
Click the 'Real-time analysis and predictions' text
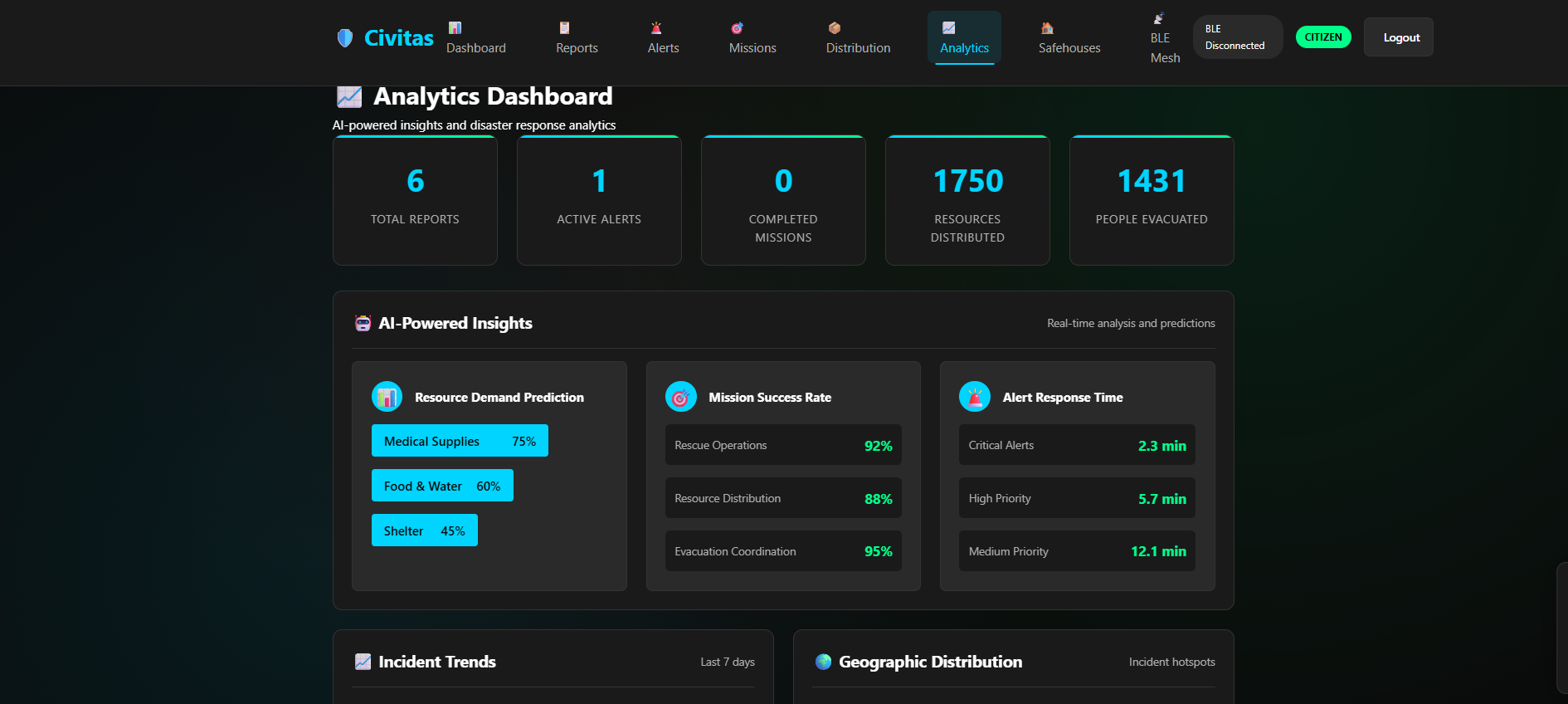[1131, 323]
